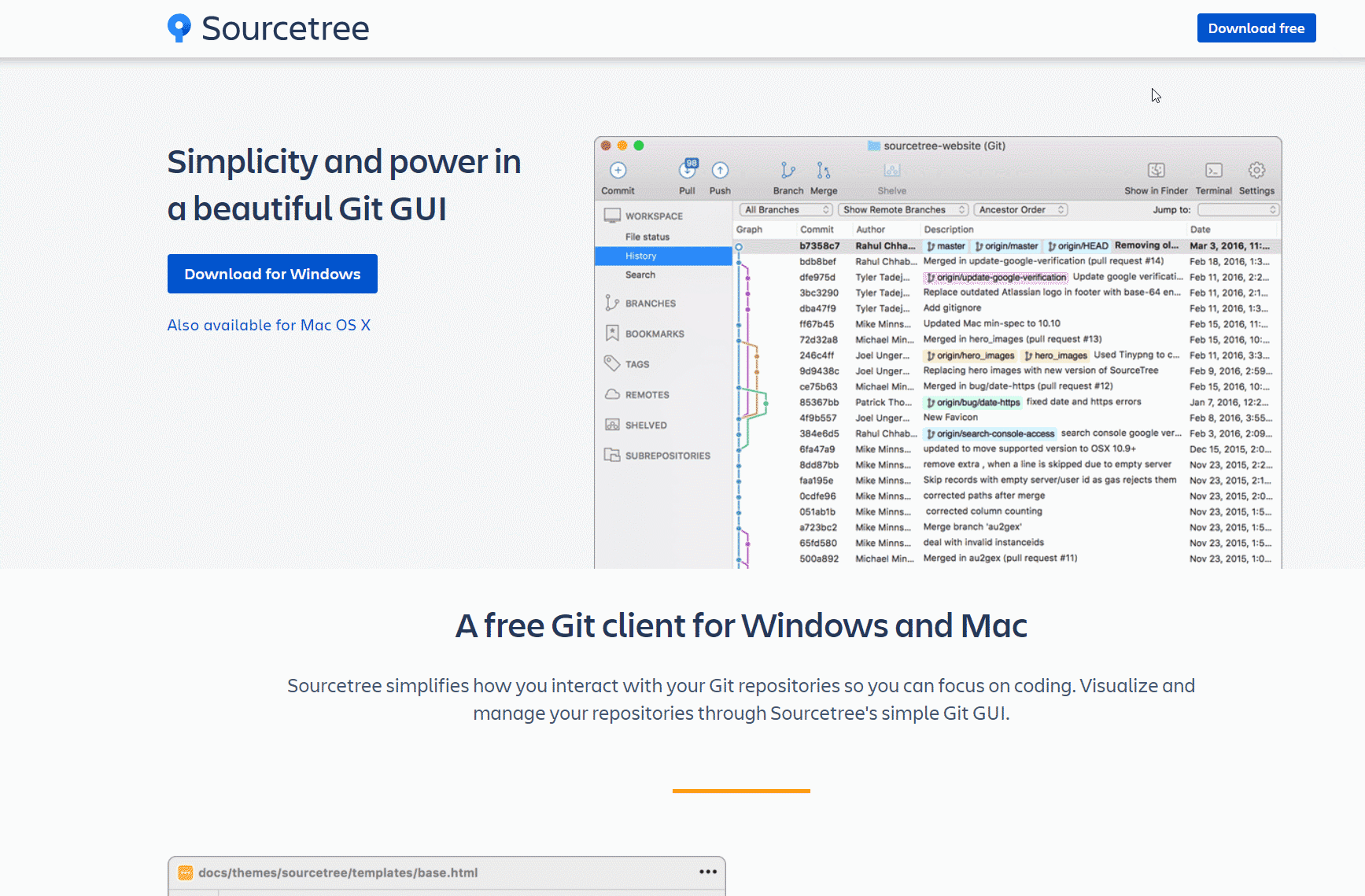Click the Bookmarks sidebar icon
The height and width of the screenshot is (896, 1365).
[x=612, y=334]
